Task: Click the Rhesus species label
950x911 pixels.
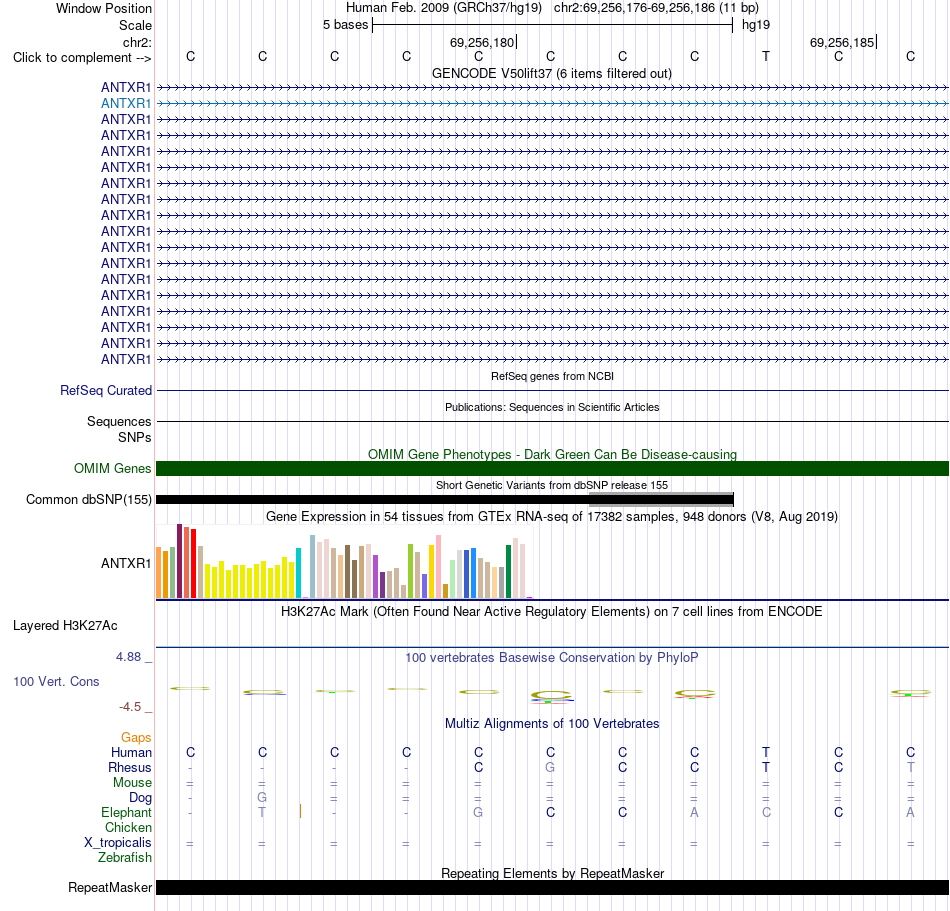Action: point(130,767)
